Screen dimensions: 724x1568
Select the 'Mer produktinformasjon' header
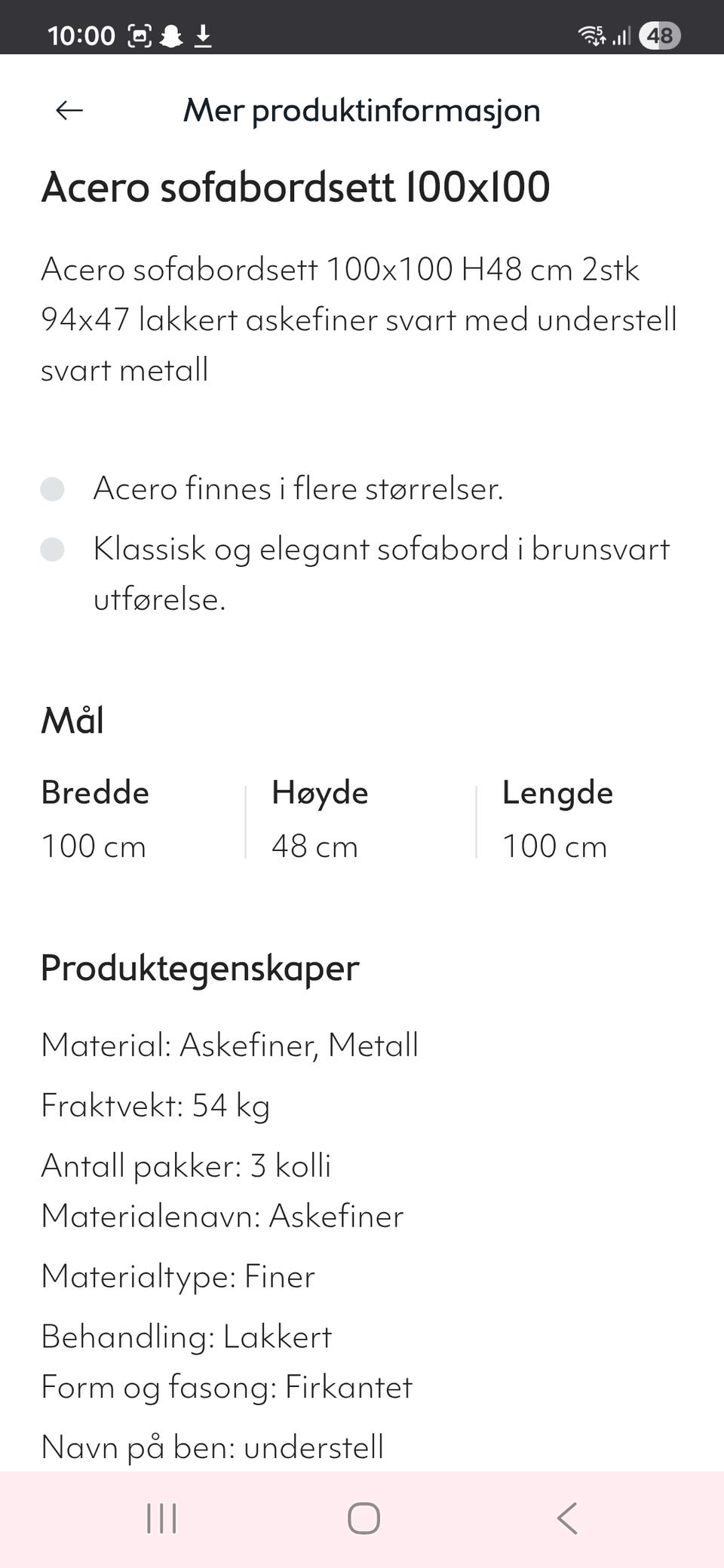pos(362,111)
